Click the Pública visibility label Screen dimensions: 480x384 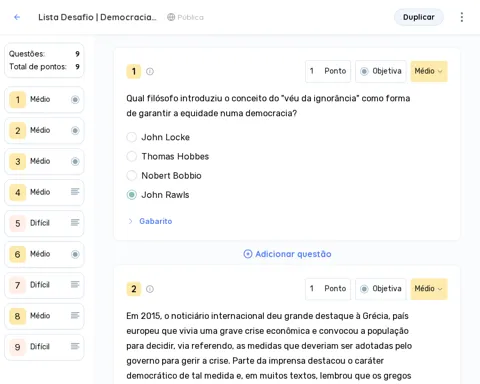click(x=190, y=17)
